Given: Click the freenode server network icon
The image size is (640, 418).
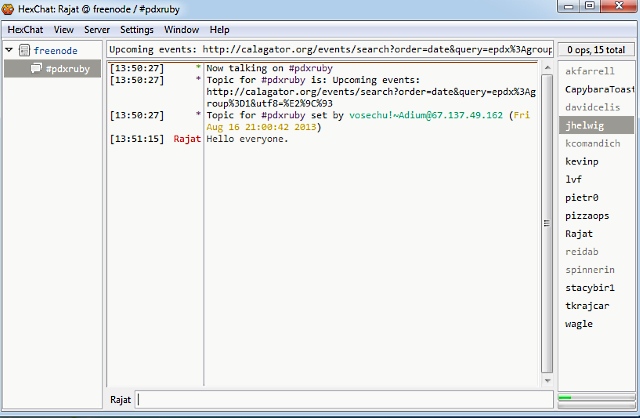Looking at the screenshot, I should tap(24, 50).
